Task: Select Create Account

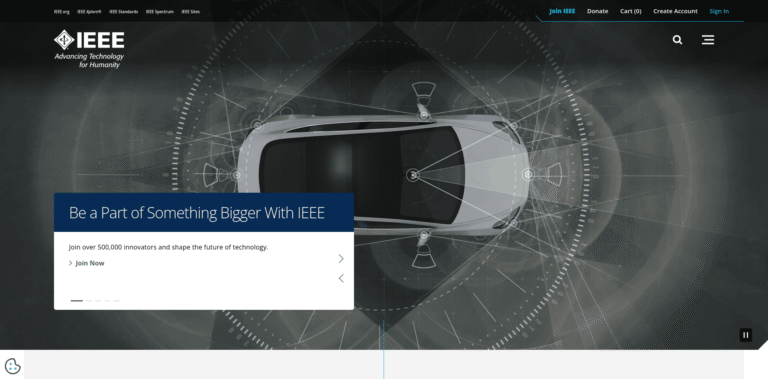Action: pos(675,11)
